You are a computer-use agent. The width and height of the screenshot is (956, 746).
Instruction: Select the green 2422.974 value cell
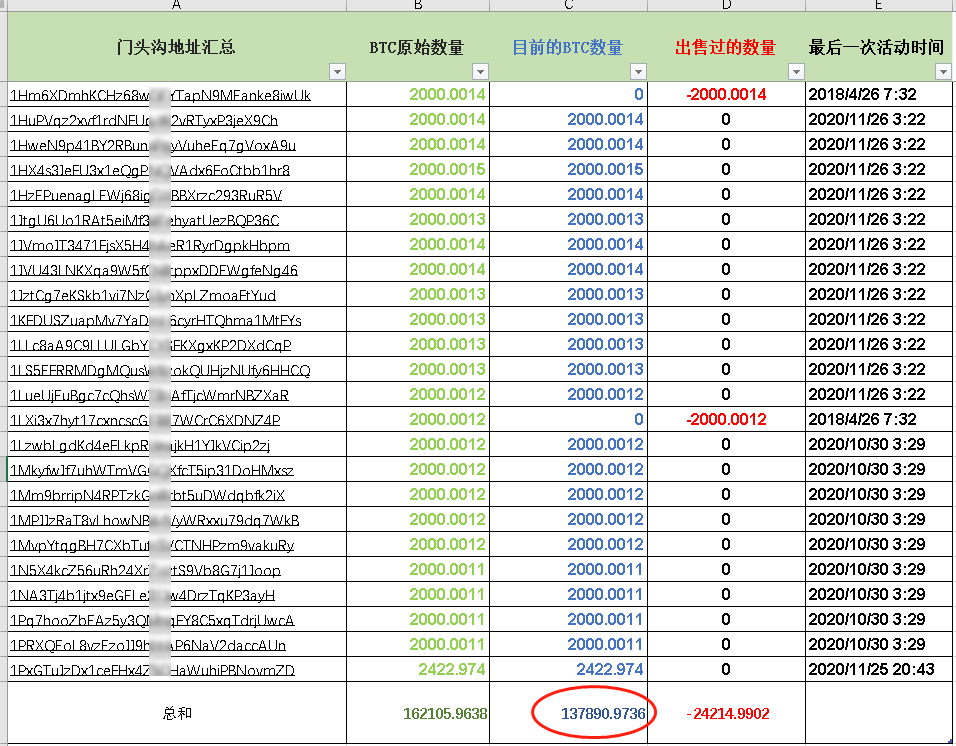click(x=450, y=669)
